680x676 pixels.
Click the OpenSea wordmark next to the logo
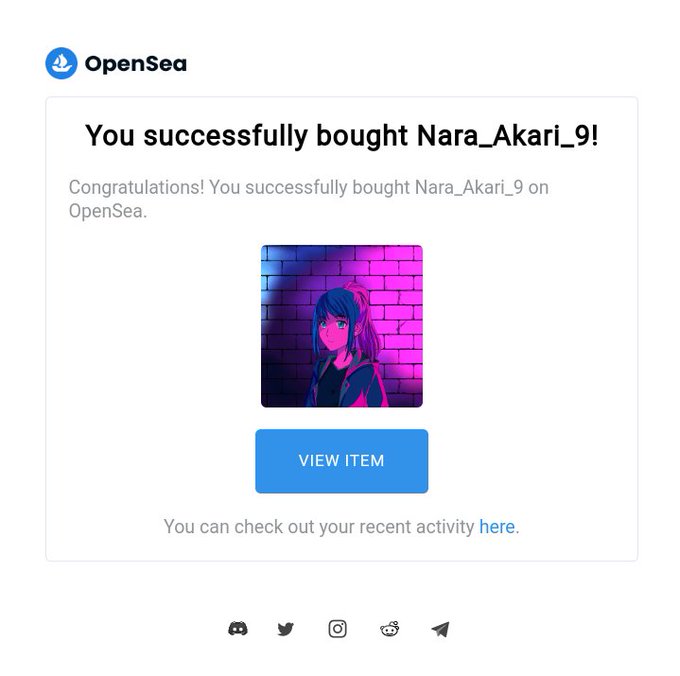coord(136,64)
